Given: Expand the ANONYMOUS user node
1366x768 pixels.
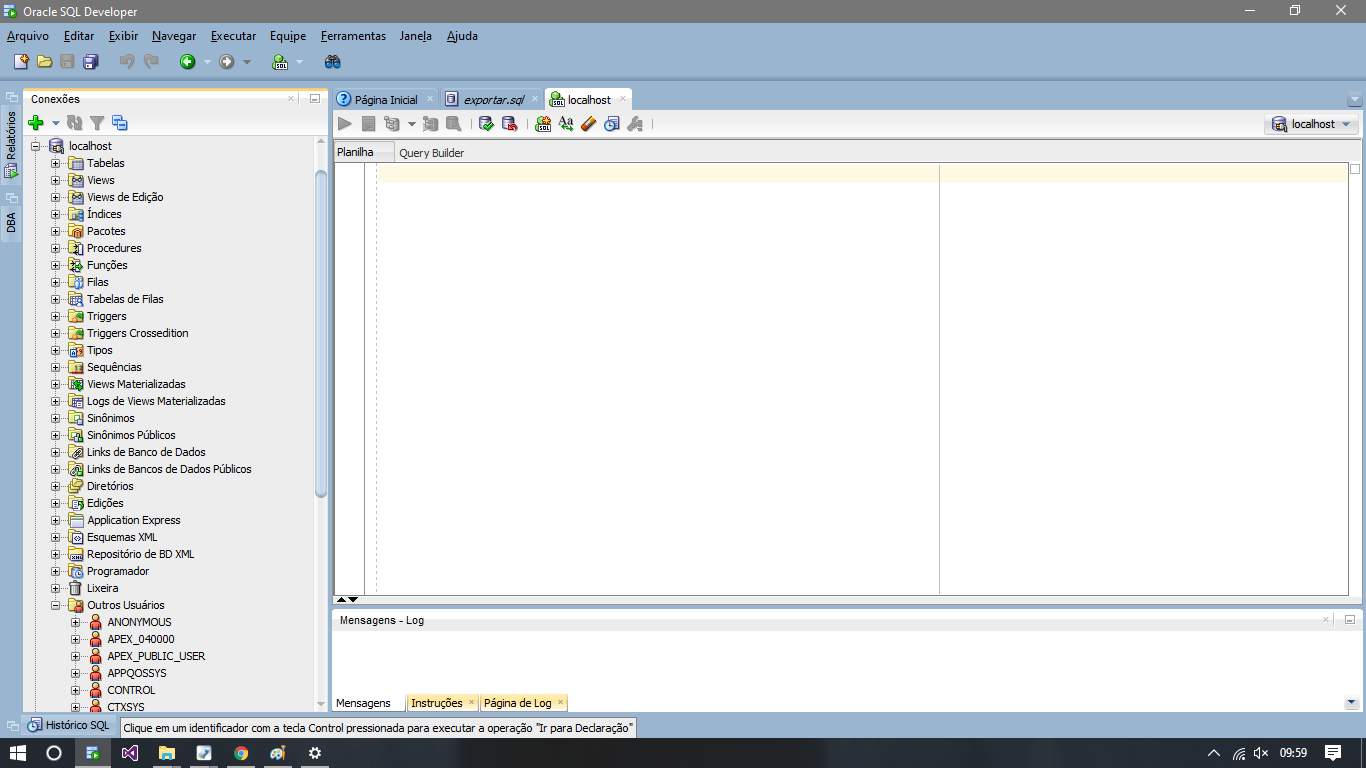Looking at the screenshot, I should (x=76, y=622).
